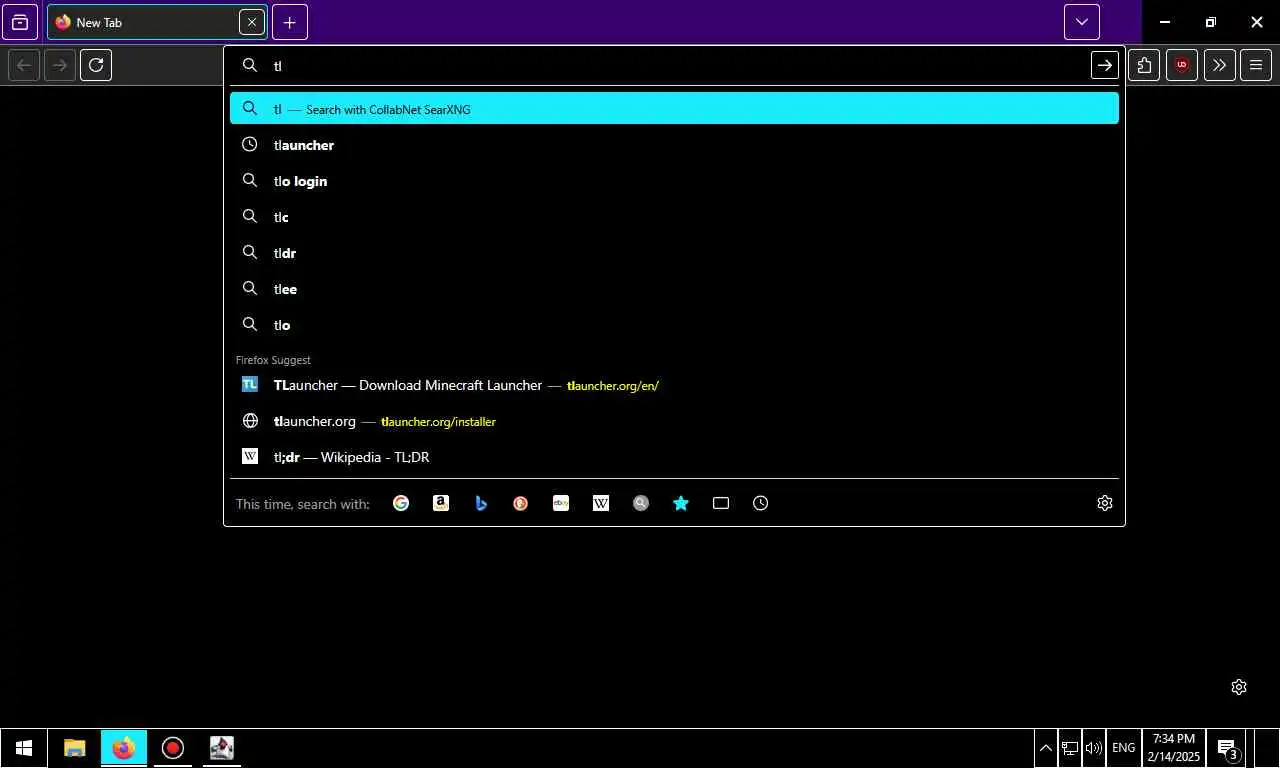Search bookmarks using the star icon
The height and width of the screenshot is (768, 1280).
(x=681, y=503)
